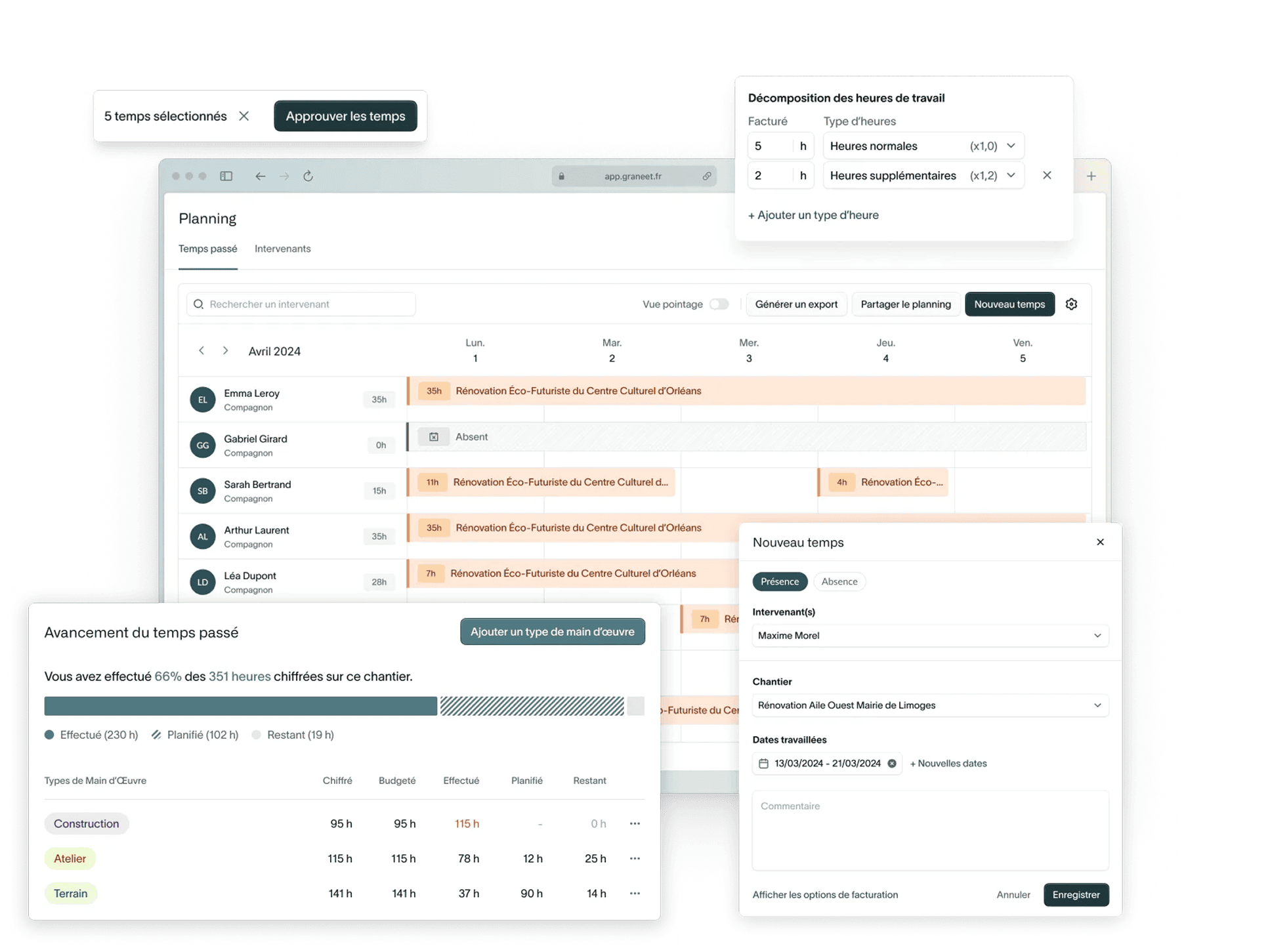Screen dimensions: 1270x952
Task: Click Approuver les temps button
Action: (345, 116)
